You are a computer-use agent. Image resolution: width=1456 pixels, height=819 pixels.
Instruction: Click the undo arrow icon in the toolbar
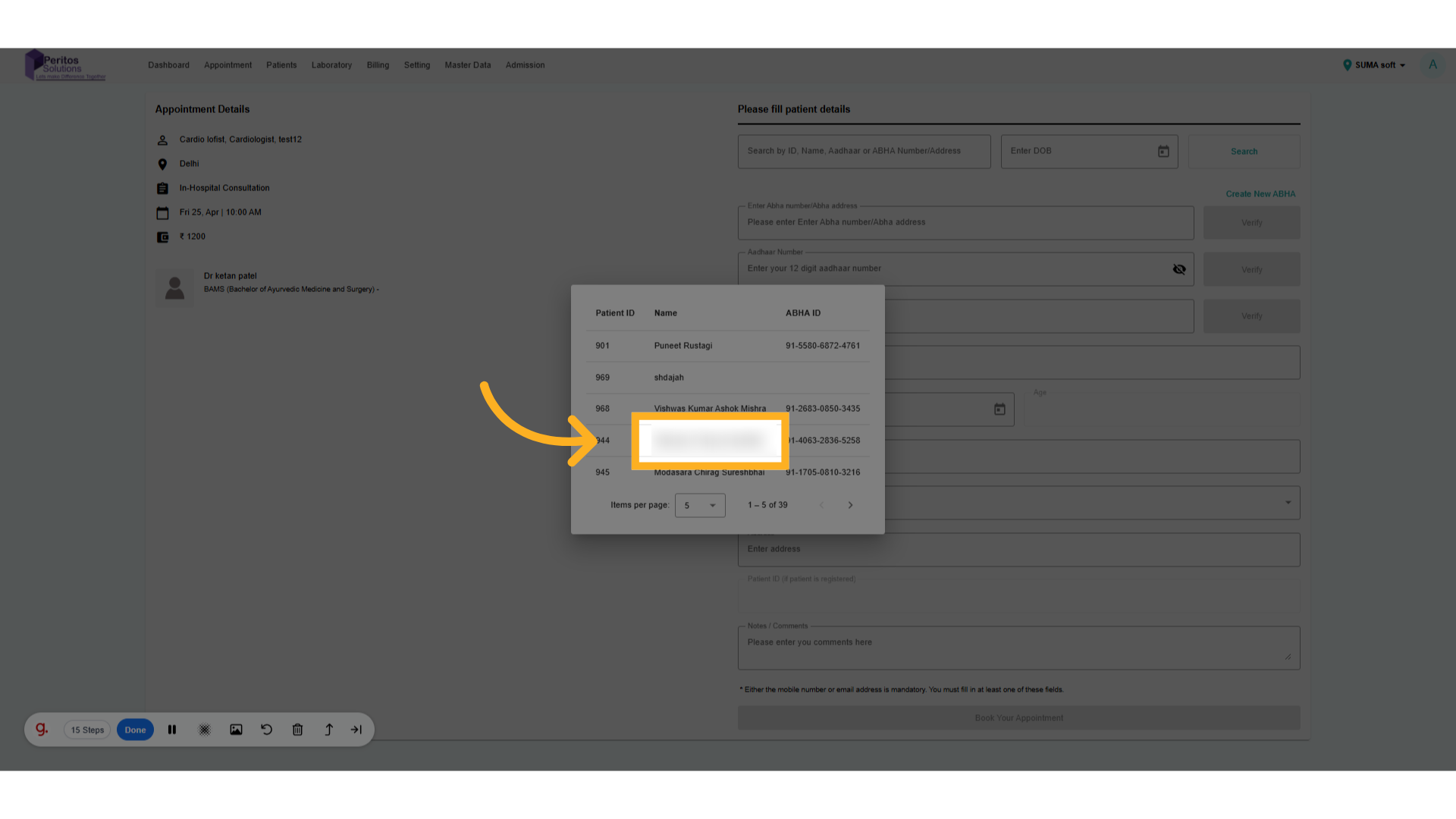pyautogui.click(x=266, y=730)
